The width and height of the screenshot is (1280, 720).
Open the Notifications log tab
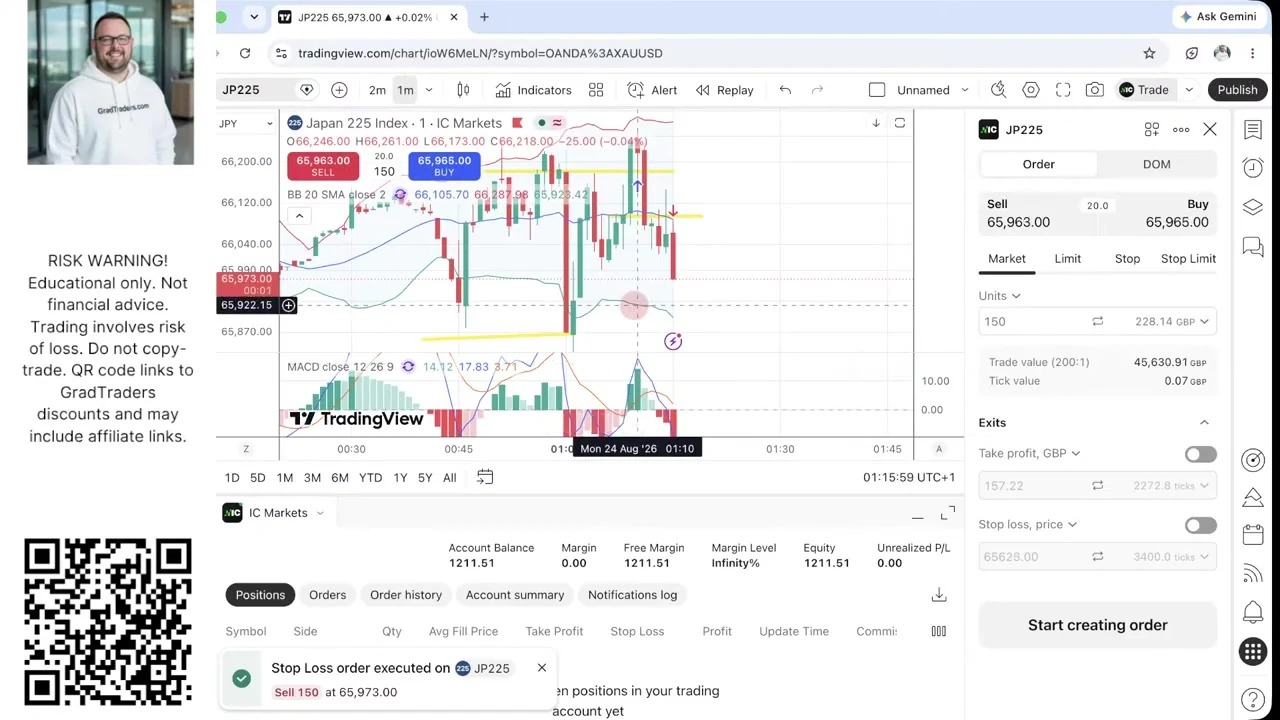click(632, 595)
